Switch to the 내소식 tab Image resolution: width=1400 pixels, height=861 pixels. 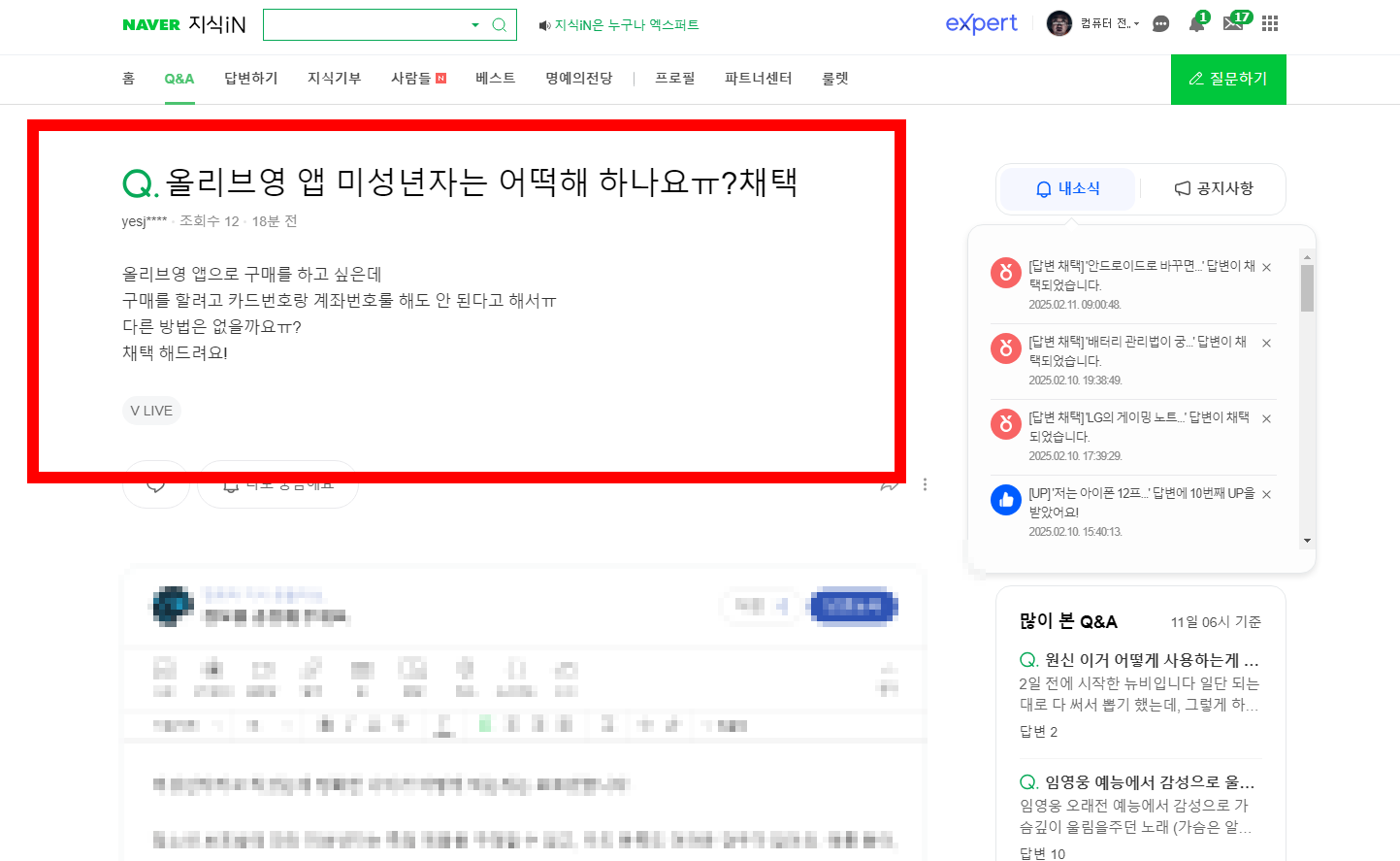(1067, 188)
